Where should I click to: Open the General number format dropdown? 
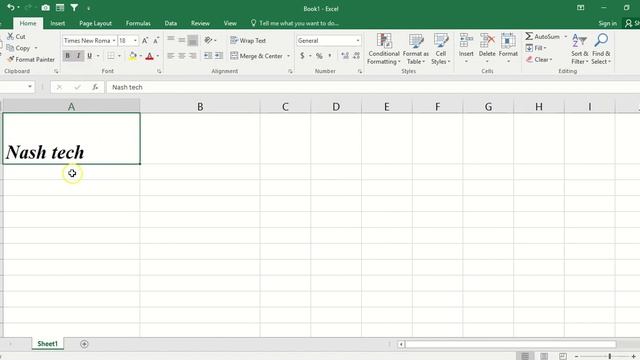point(358,40)
